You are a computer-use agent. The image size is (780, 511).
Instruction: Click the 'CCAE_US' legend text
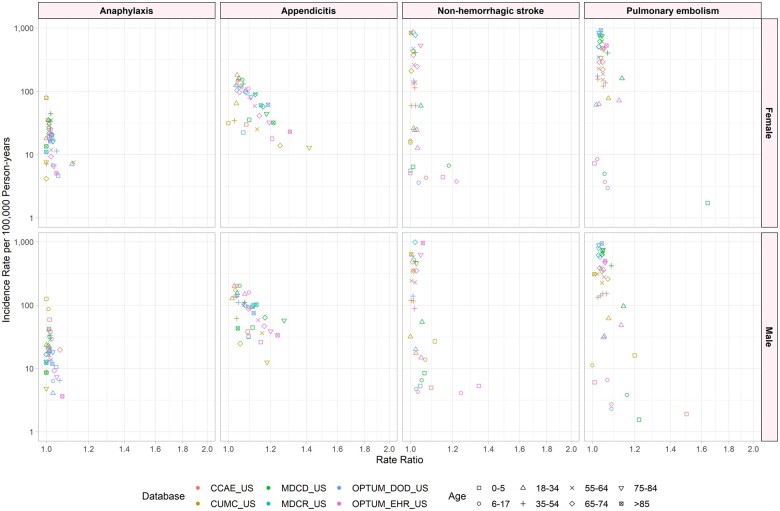(232, 488)
